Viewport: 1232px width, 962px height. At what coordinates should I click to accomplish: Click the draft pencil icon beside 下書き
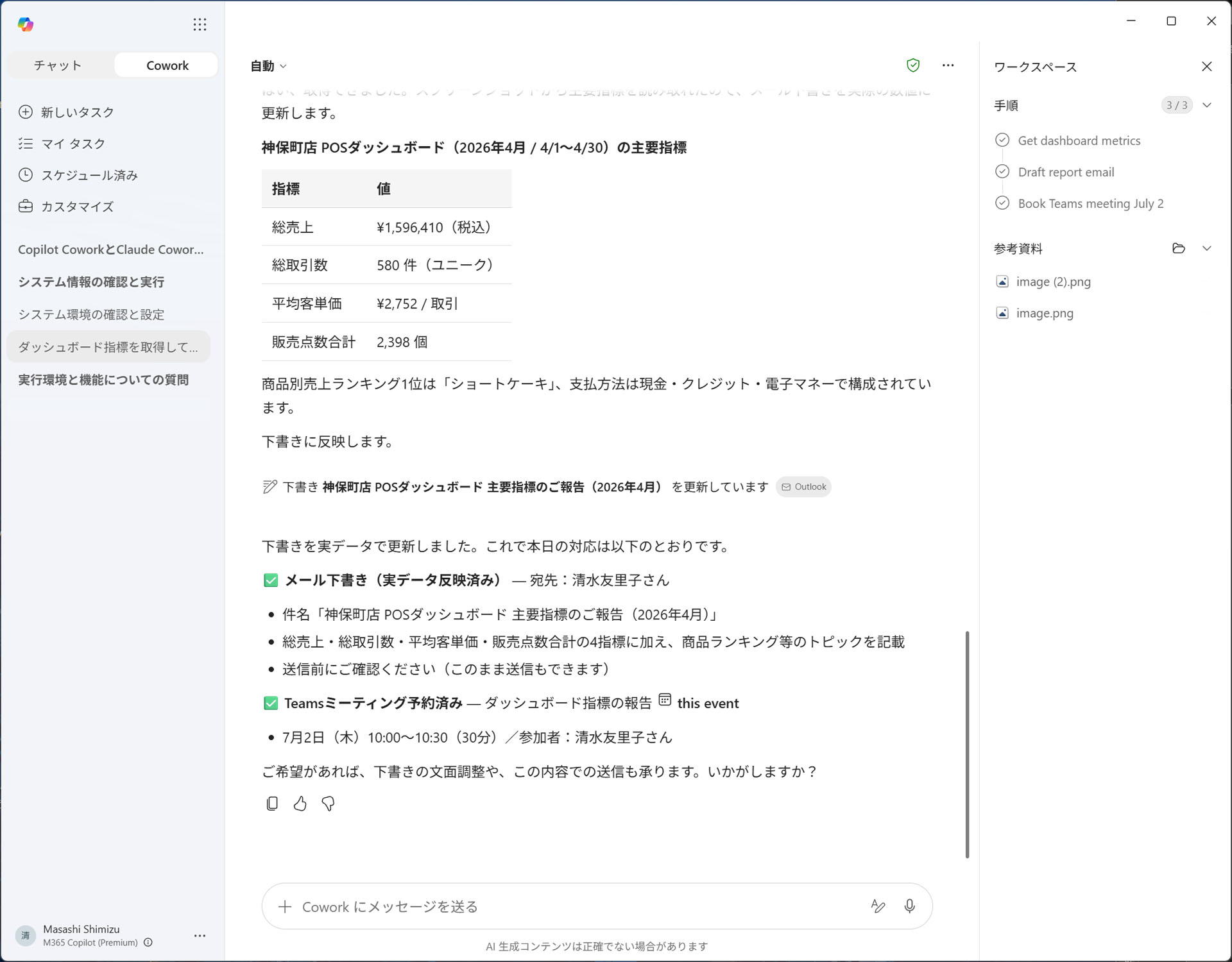click(x=269, y=487)
